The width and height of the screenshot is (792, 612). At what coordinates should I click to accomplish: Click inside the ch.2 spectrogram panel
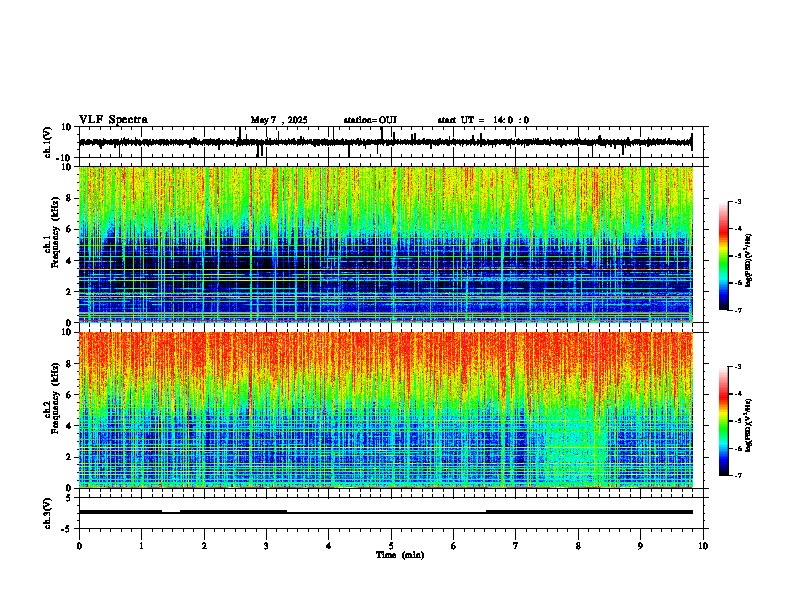(386, 410)
